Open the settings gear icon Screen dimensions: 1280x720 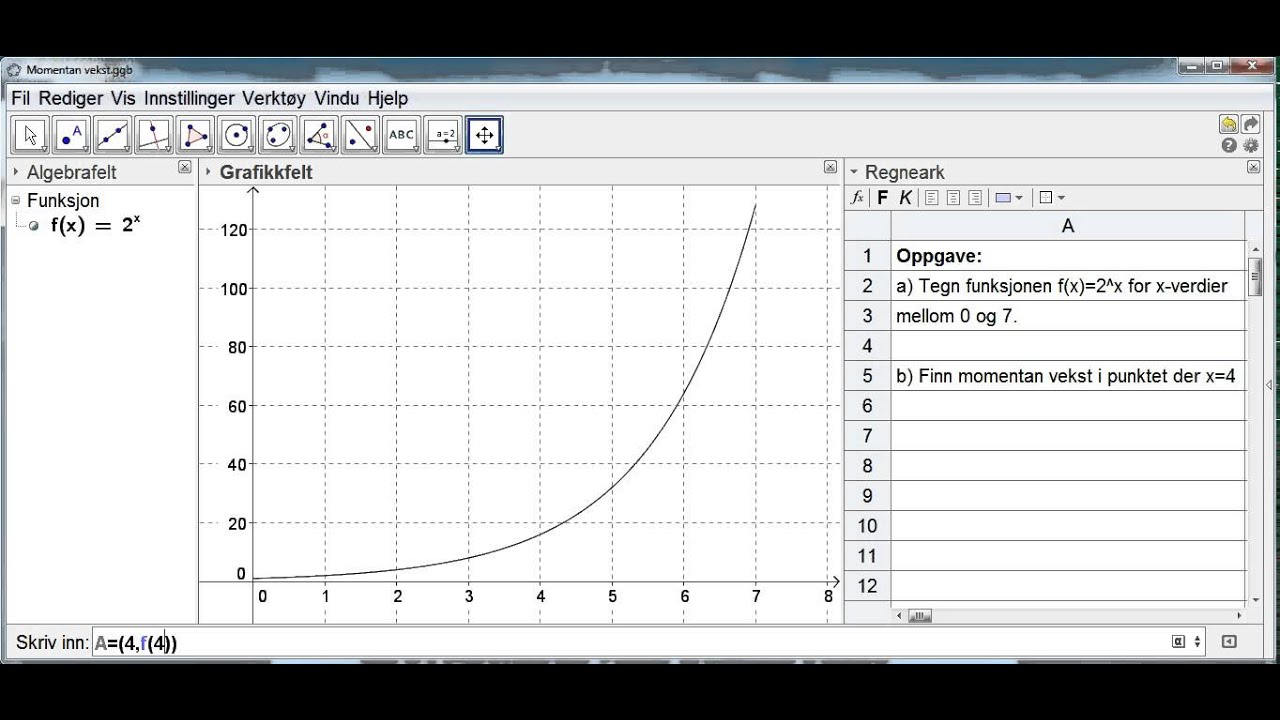pos(1250,146)
